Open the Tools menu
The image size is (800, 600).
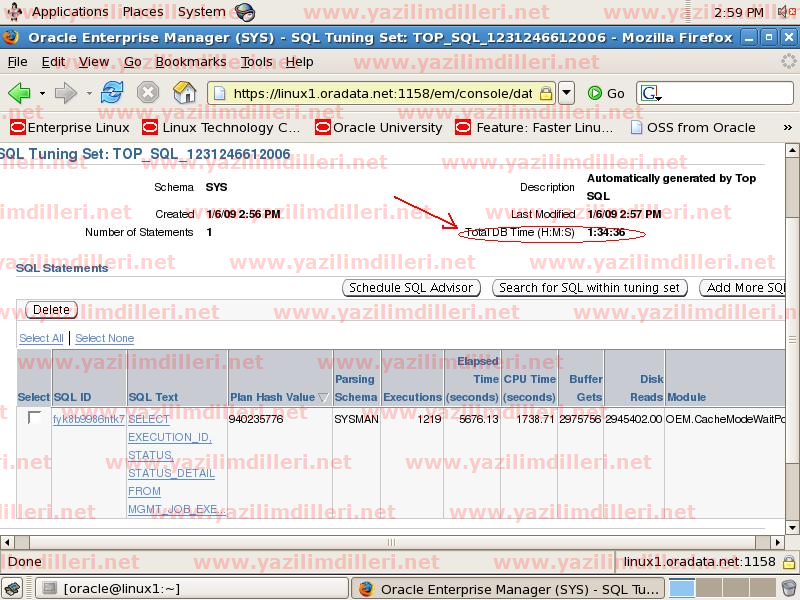[x=256, y=61]
